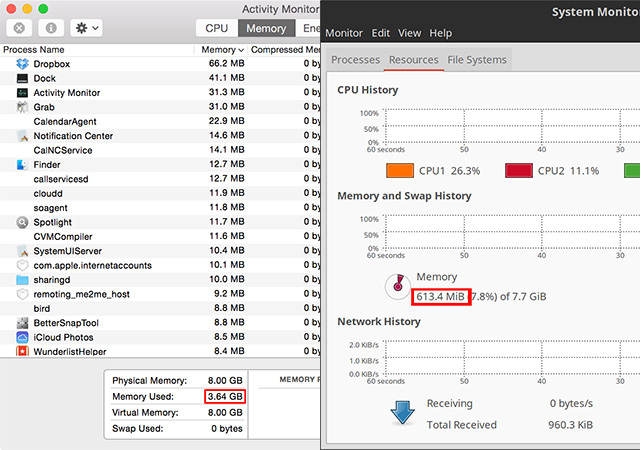Screen dimensions: 640x450
Task: Click the memory pie chart icon in System Monitor
Action: 398,286
